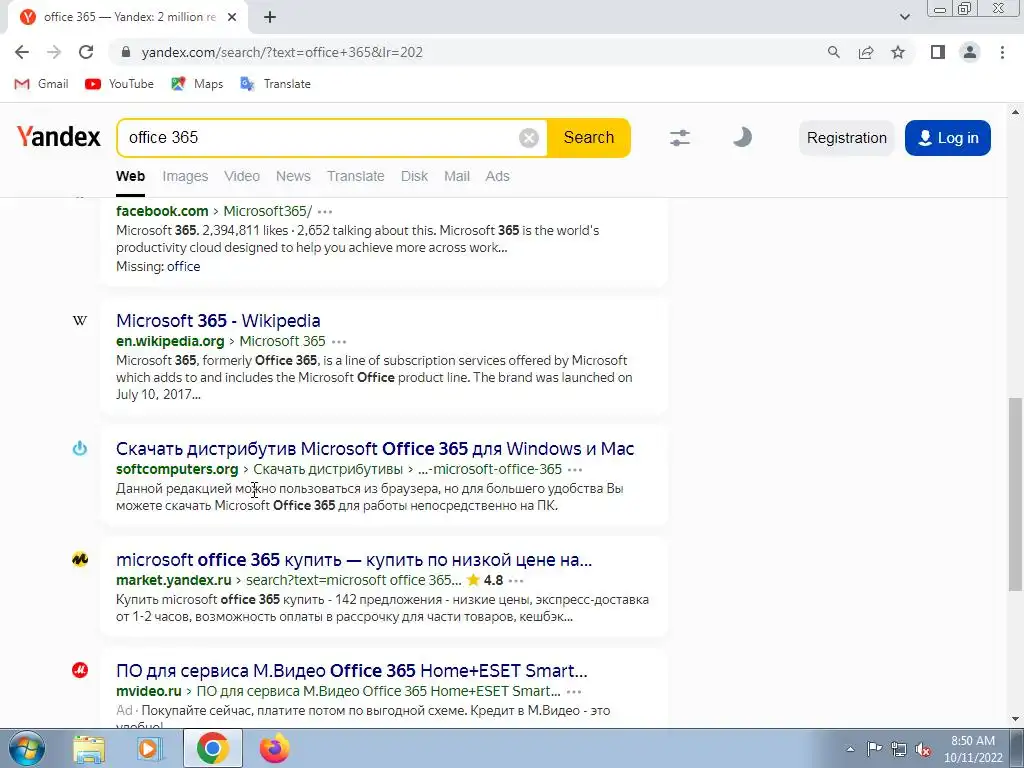
Task: Expand options dots next to facebook.com result
Action: click(325, 212)
